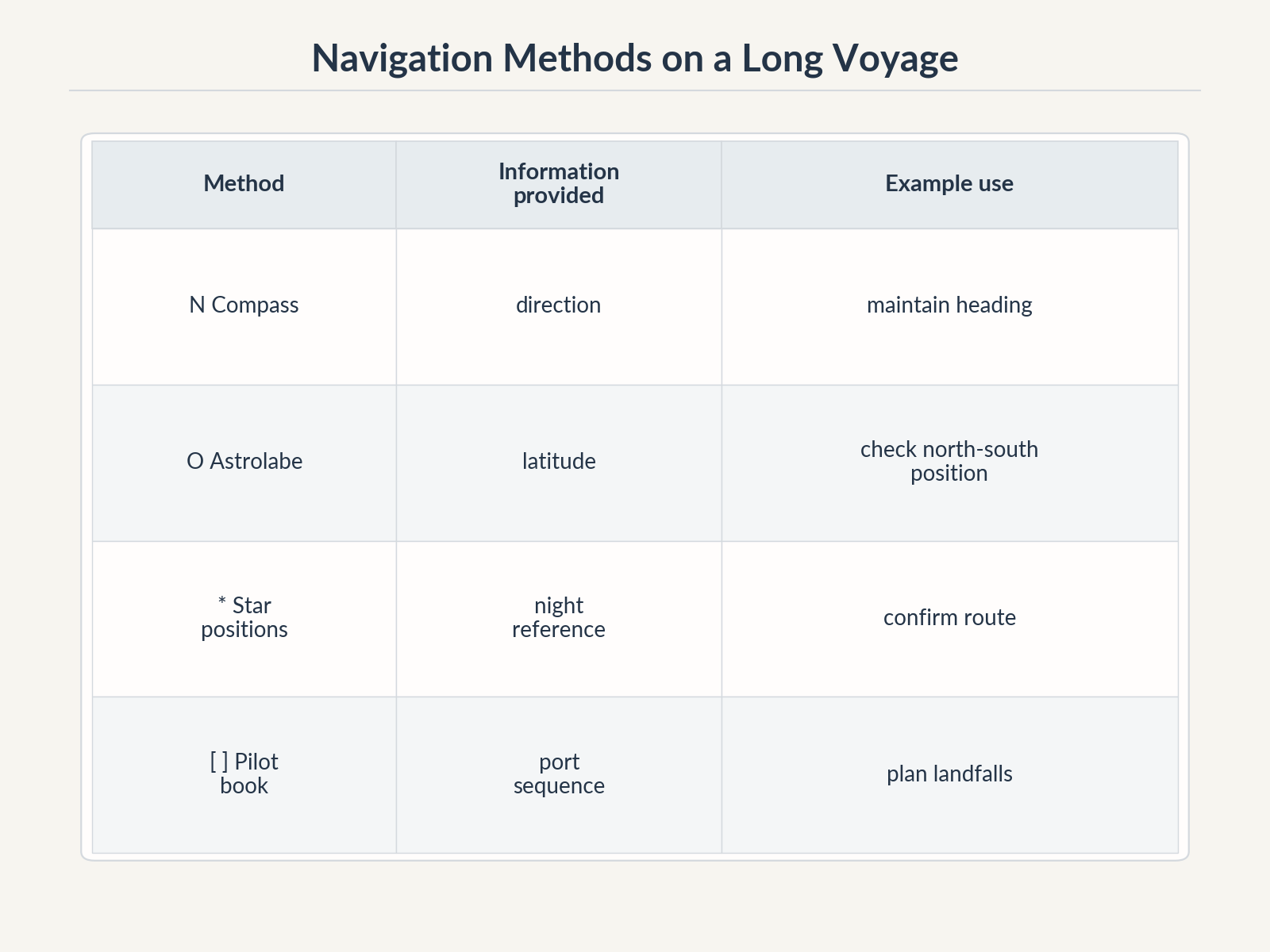Click the check north-south position cell
This screenshot has height=952, width=1270.
pyautogui.click(x=949, y=463)
